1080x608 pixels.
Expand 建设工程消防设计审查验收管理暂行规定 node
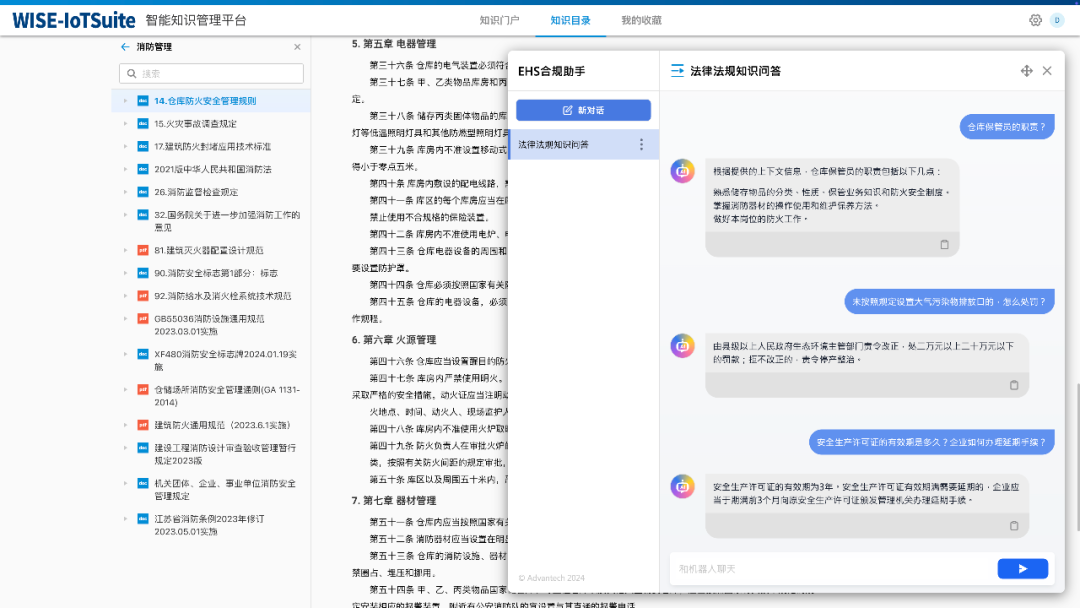(x=125, y=448)
